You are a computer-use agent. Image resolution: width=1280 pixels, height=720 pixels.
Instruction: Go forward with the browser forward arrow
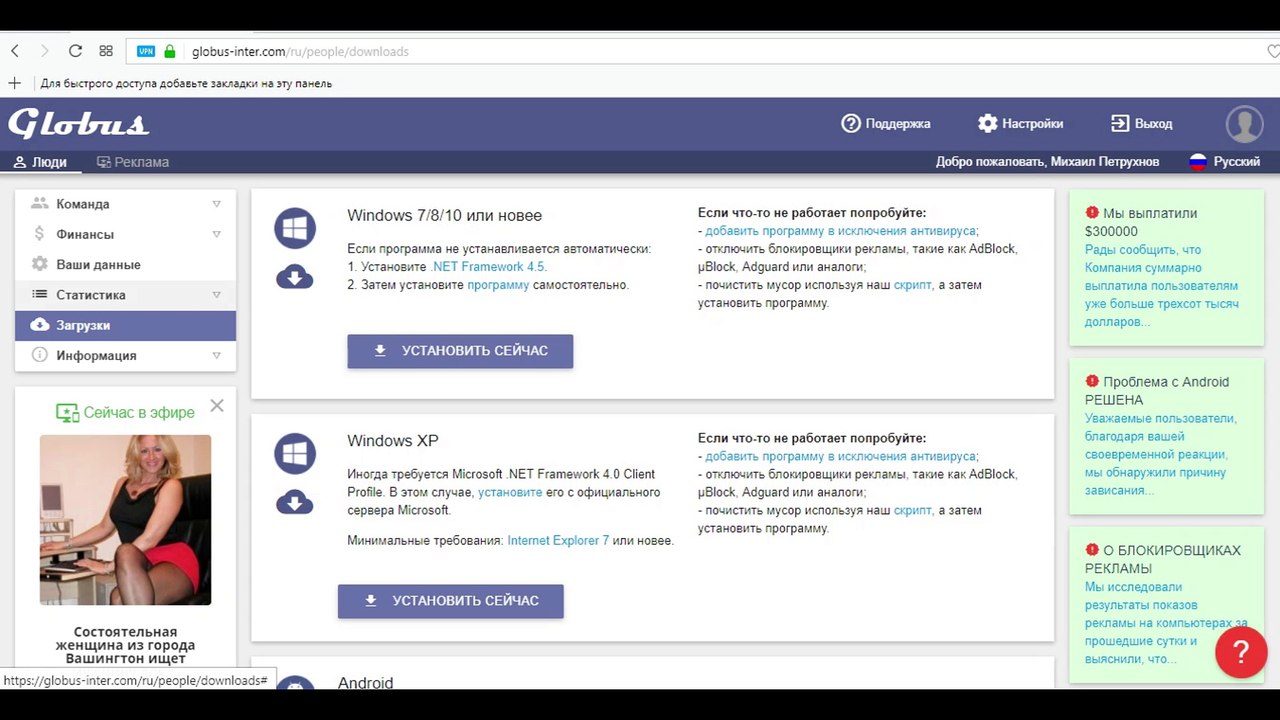point(44,51)
